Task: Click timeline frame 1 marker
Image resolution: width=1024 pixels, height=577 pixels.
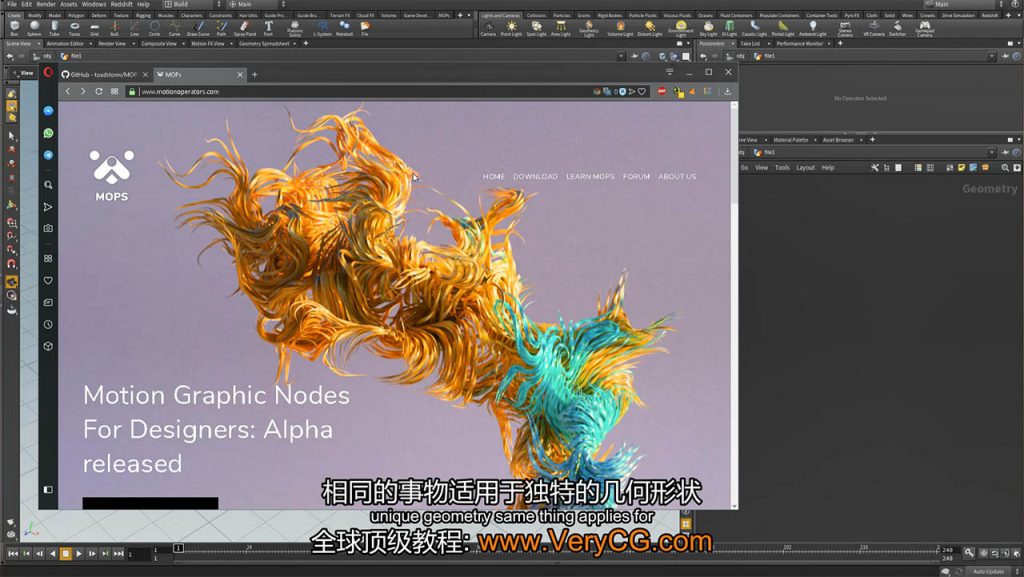Action: (x=178, y=548)
